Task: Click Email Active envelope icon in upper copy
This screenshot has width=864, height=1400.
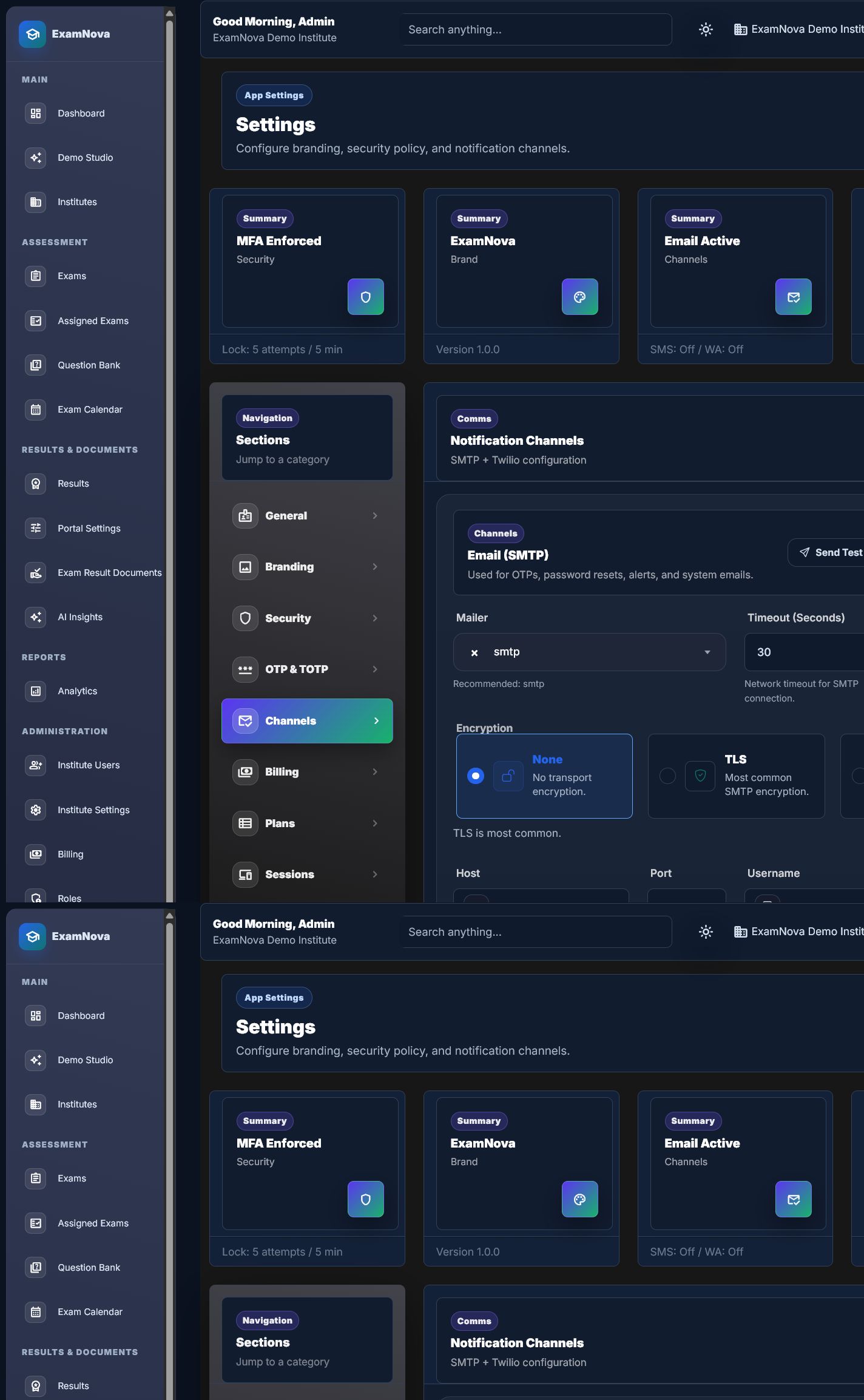Action: pyautogui.click(x=794, y=297)
